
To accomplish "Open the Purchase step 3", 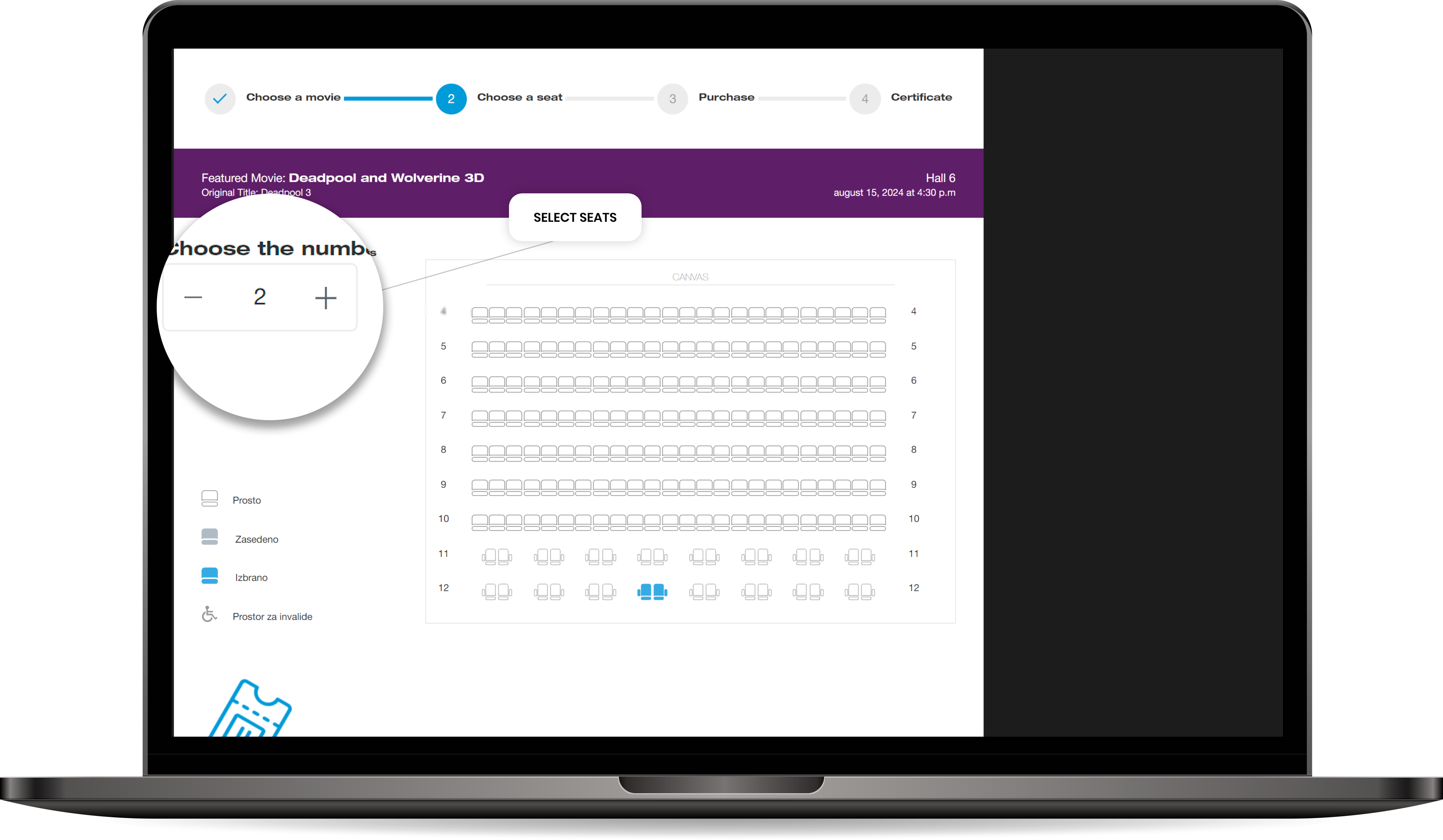I will pyautogui.click(x=672, y=99).
